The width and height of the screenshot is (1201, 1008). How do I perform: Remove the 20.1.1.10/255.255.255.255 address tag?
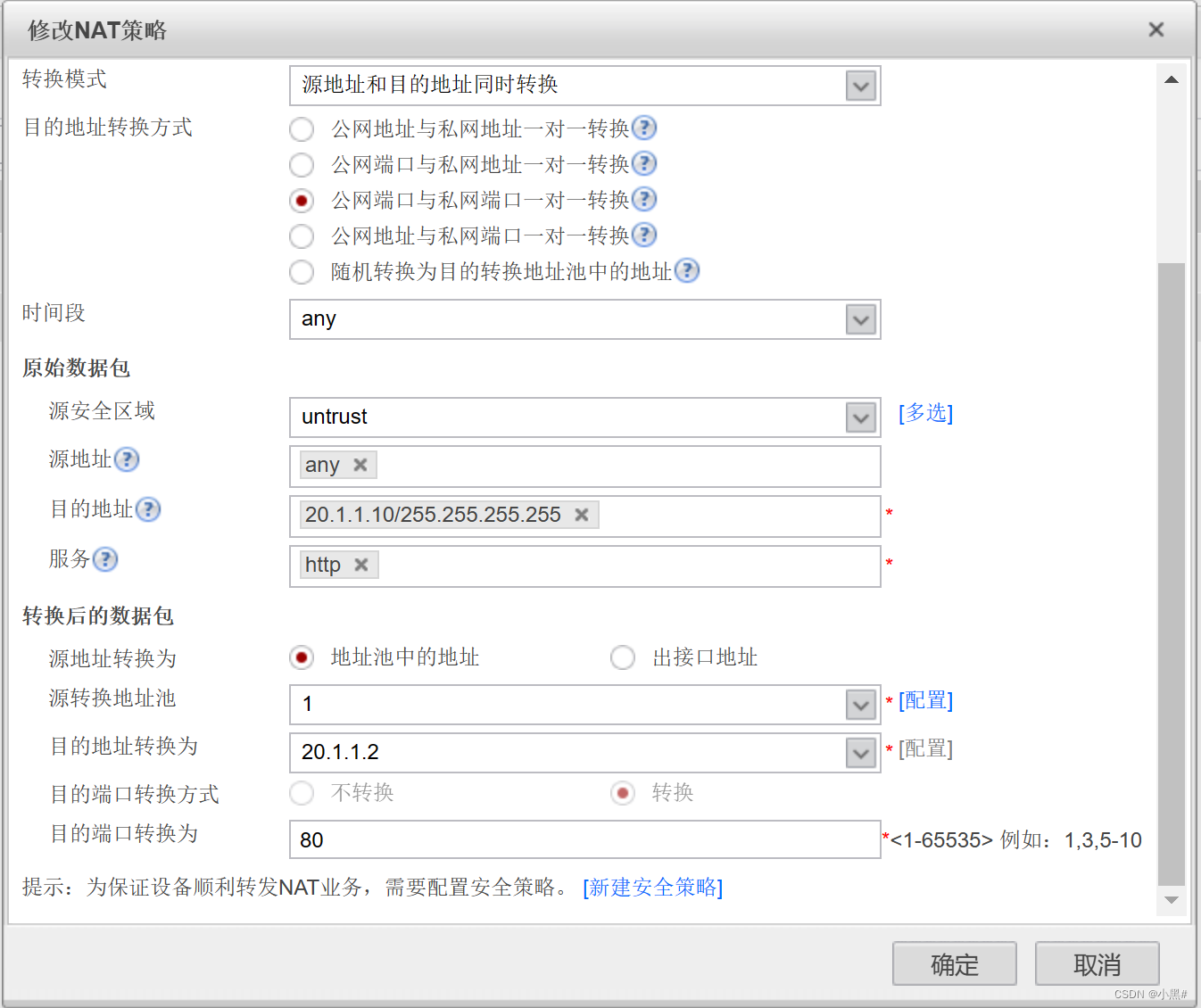click(x=581, y=515)
